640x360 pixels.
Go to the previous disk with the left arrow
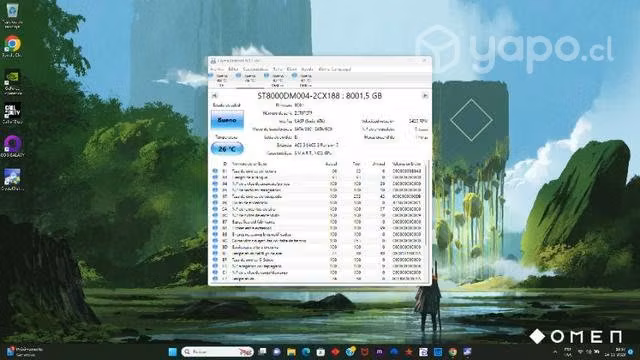pos(214,96)
